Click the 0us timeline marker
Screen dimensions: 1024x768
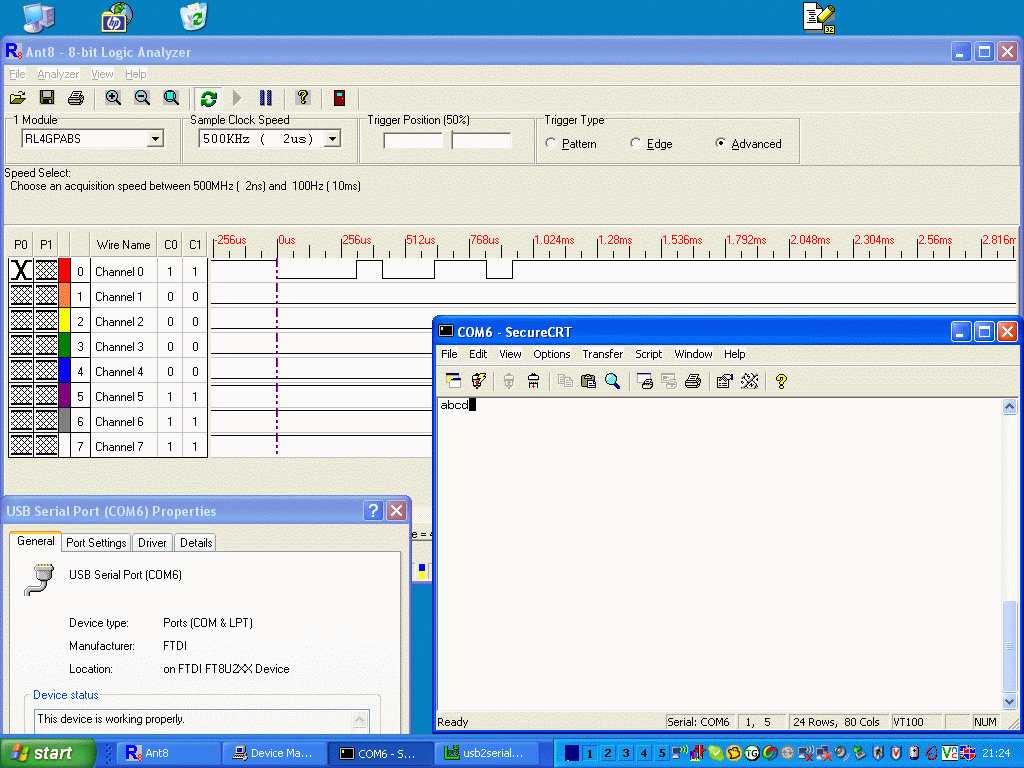coord(287,240)
